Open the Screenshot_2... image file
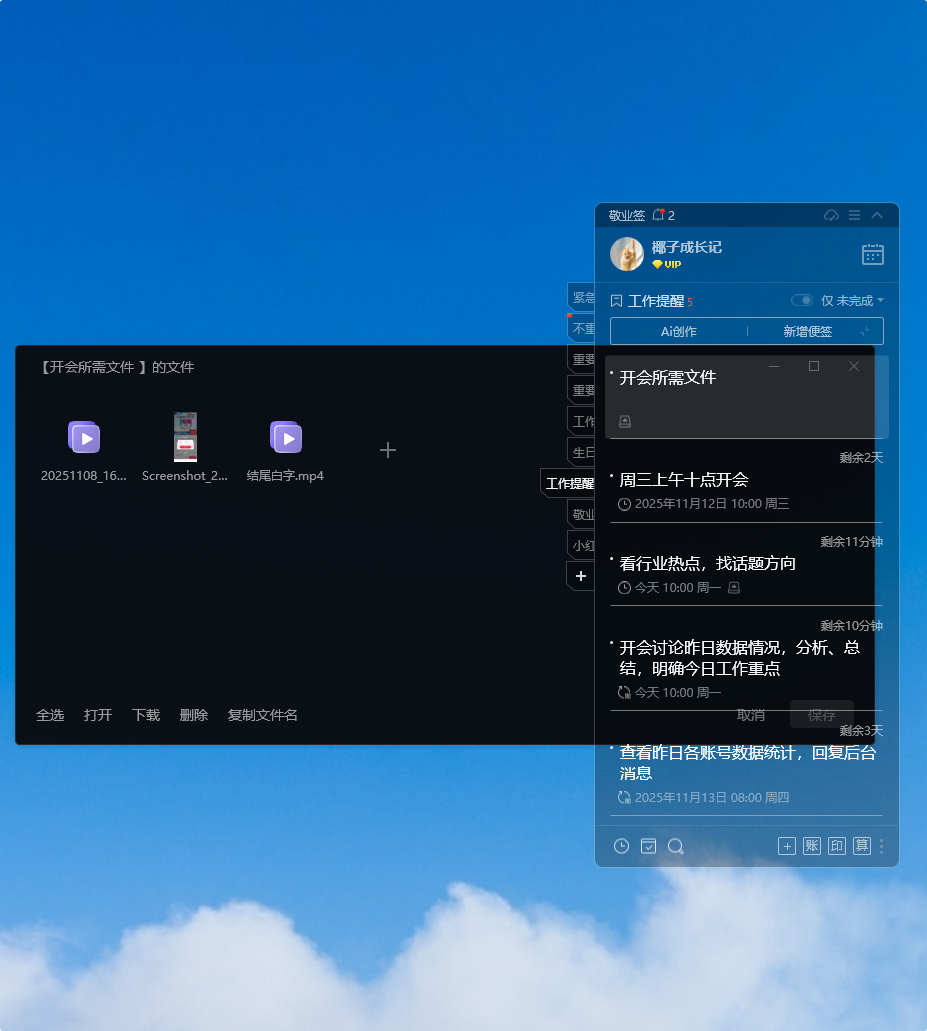Screen dimensions: 927x1031 (185, 448)
